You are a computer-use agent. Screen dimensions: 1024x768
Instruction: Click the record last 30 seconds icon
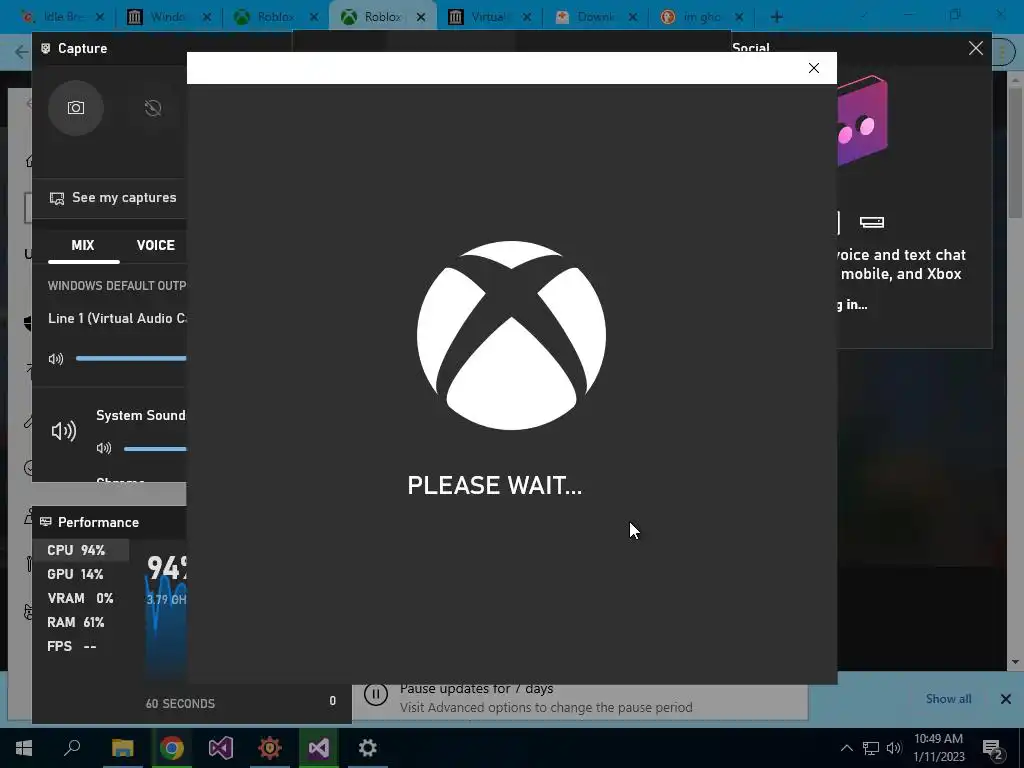(153, 108)
